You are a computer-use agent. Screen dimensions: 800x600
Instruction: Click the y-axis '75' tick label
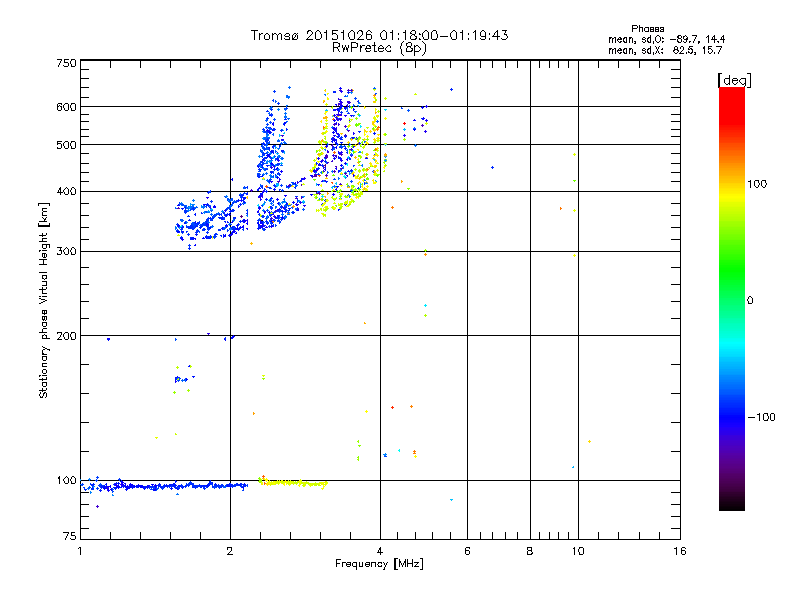click(70, 536)
